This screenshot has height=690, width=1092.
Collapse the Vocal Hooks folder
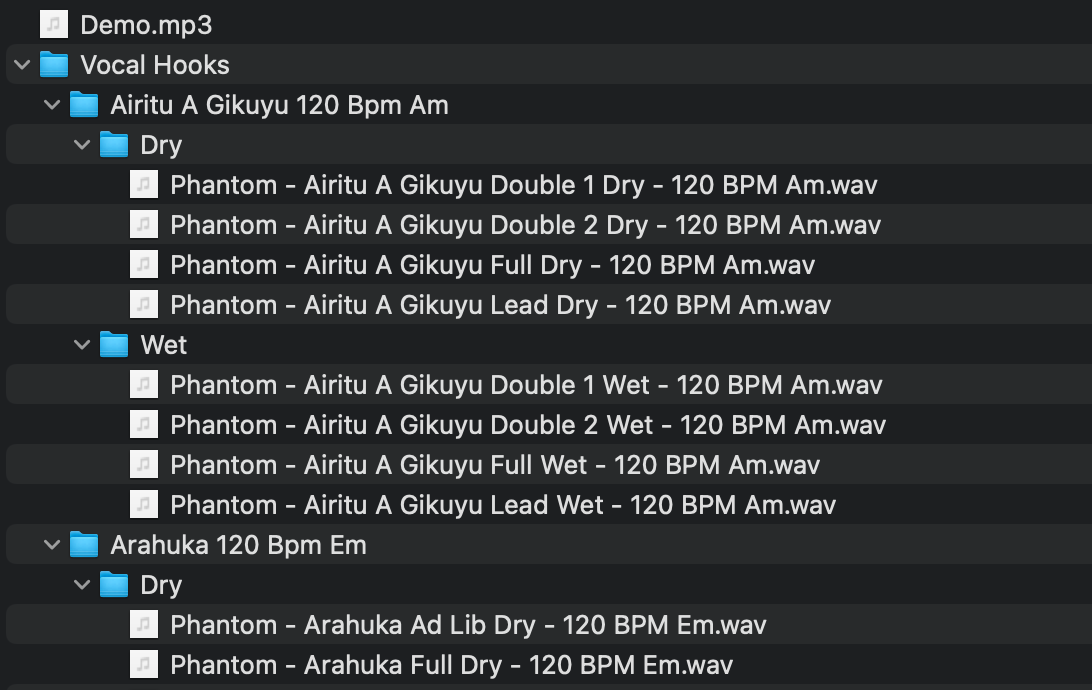pyautogui.click(x=22, y=65)
